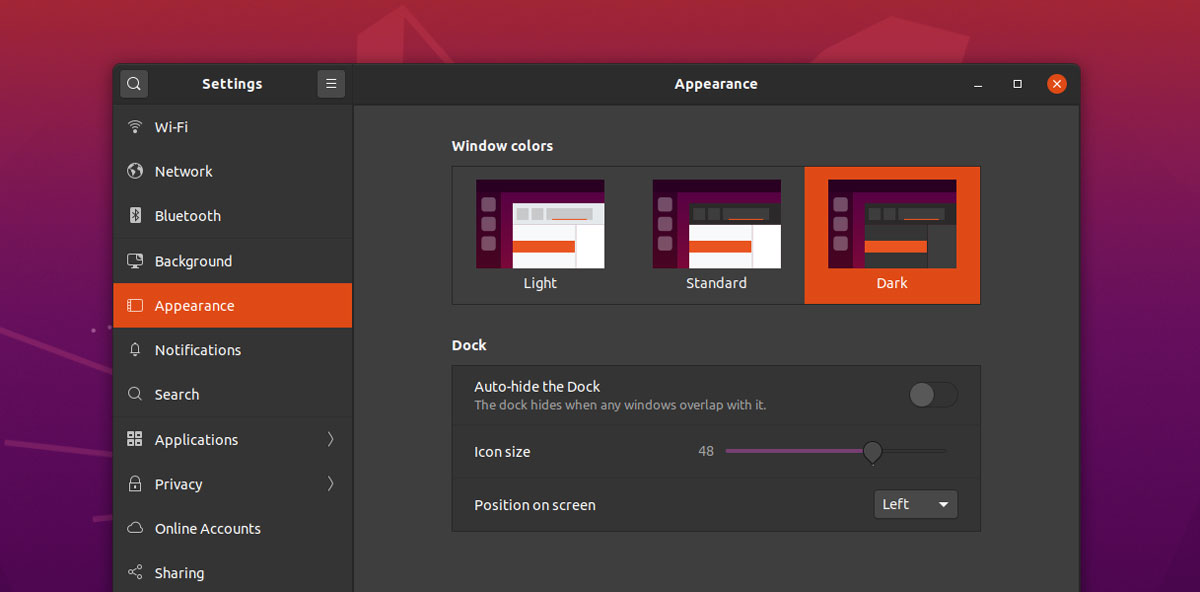Open the search icon in Settings header
The width and height of the screenshot is (1200, 592).
(x=133, y=83)
